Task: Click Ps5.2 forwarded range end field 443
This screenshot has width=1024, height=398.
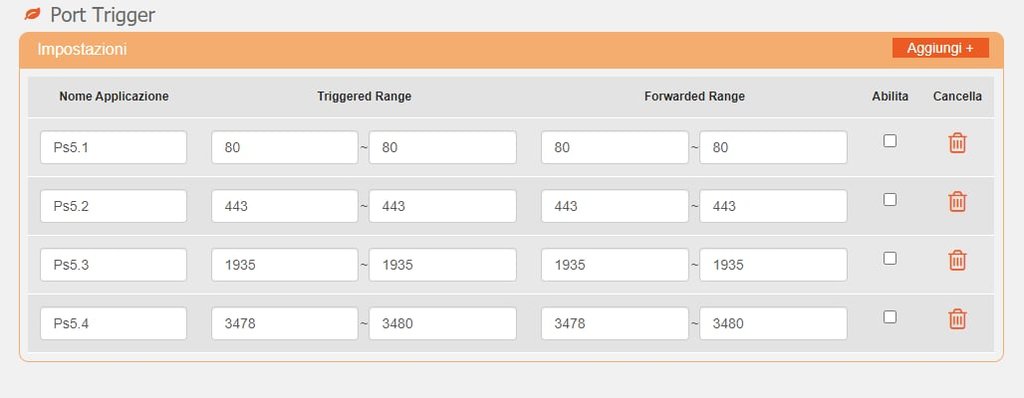Action: (x=773, y=206)
